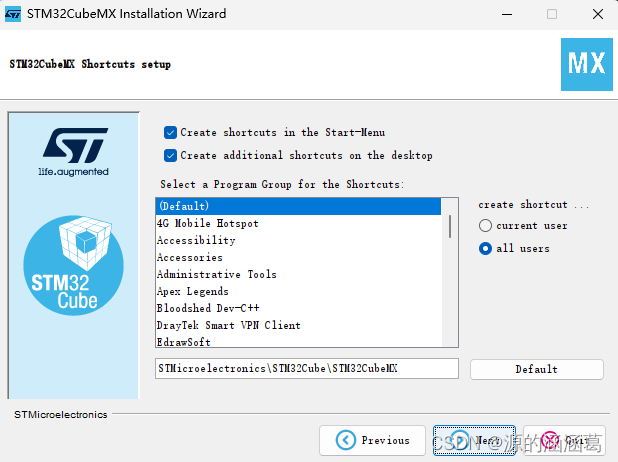Screen dimensions: 618x462
Task: Close the installation wizard window
Action: 598,14
